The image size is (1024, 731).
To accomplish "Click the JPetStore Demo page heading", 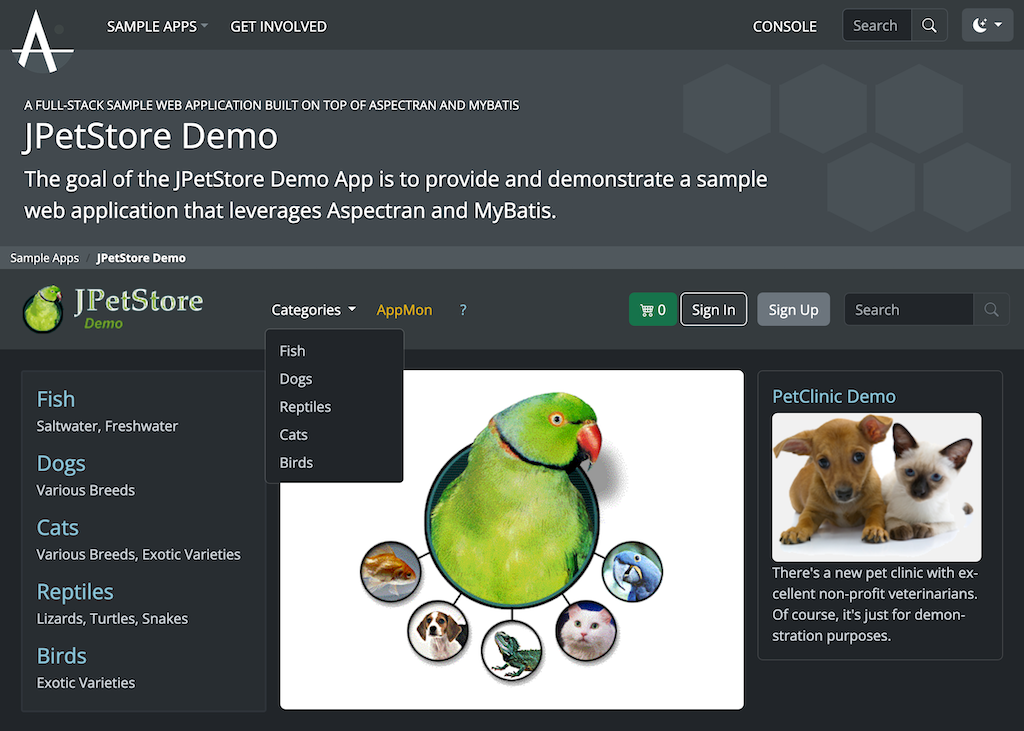I will 151,137.
